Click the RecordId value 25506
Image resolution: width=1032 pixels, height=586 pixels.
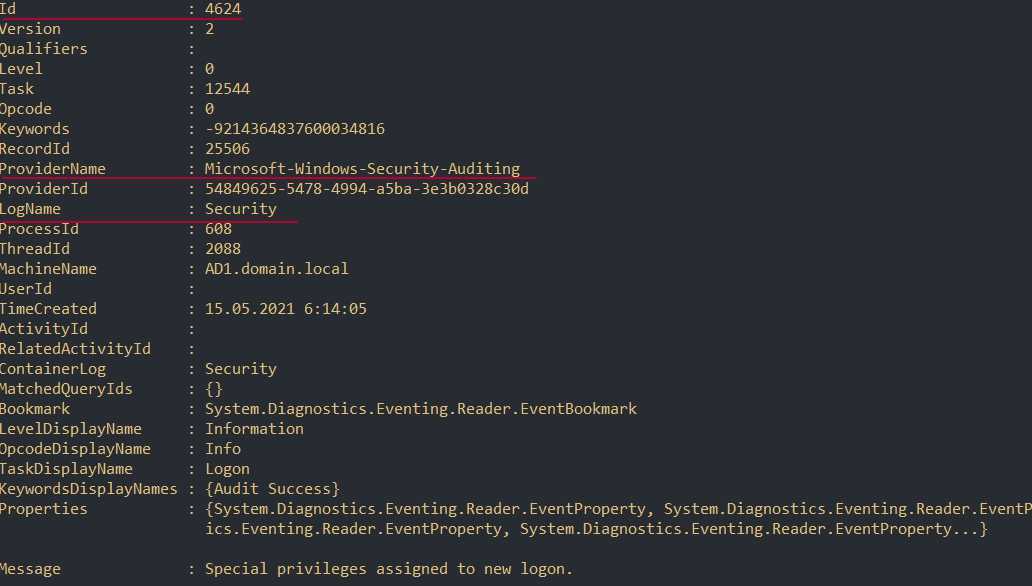pyautogui.click(x=227, y=149)
